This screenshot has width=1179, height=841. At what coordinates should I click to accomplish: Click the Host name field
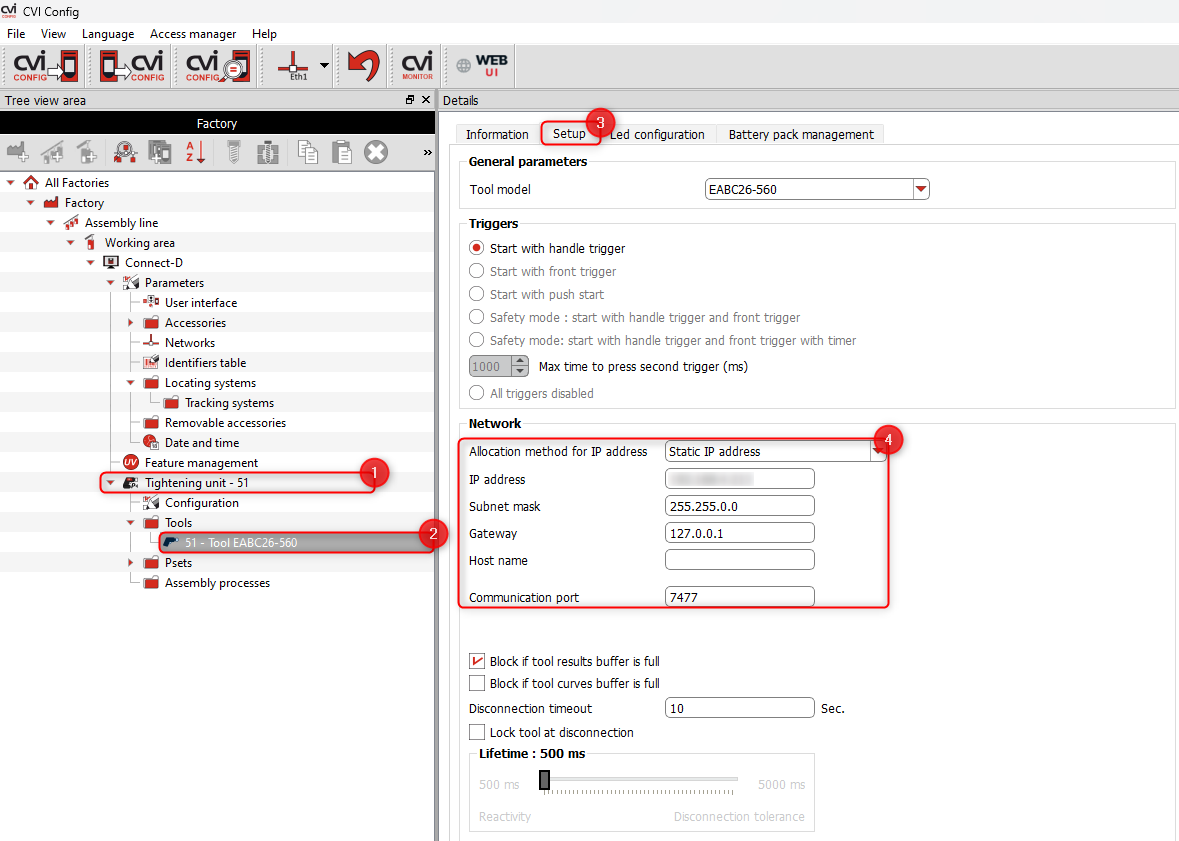click(x=739, y=560)
